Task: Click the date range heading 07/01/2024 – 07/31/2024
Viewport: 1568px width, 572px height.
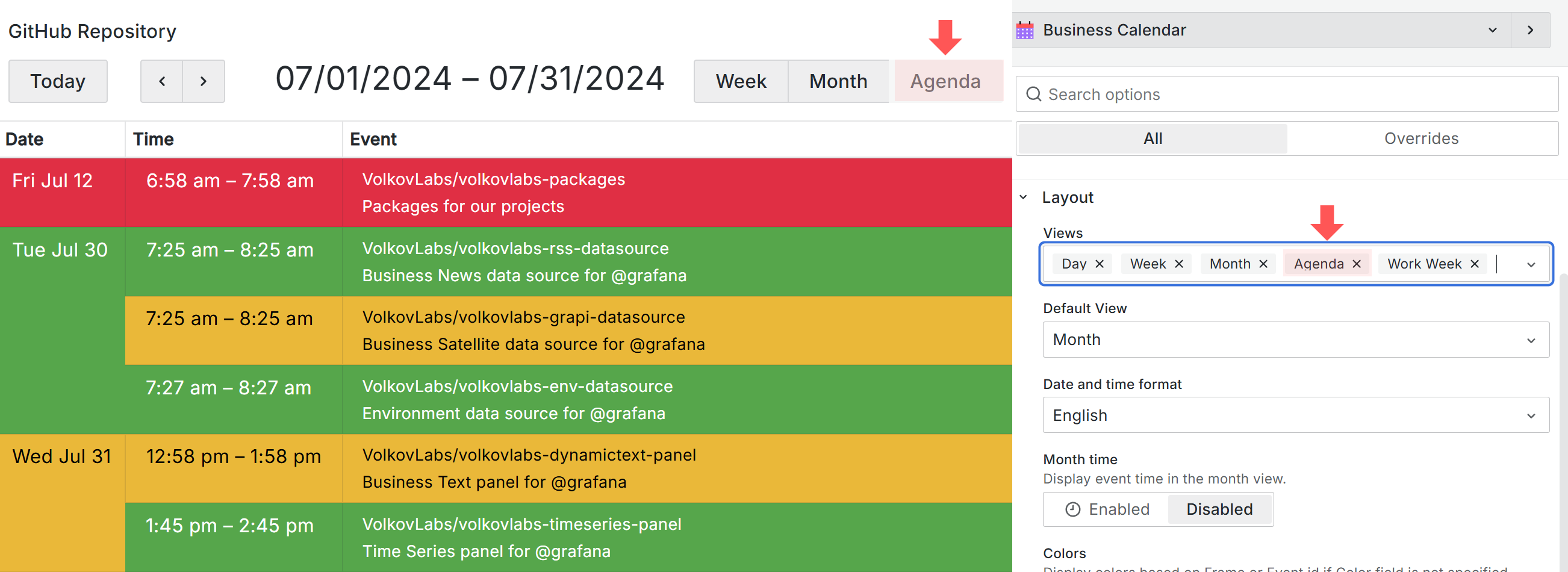Action: (x=469, y=79)
